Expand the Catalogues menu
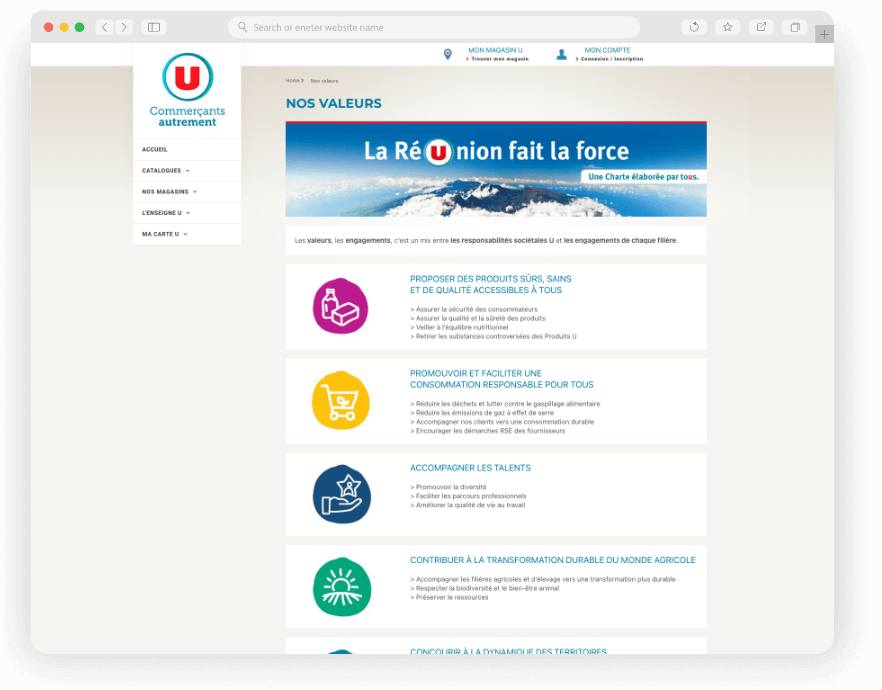Image resolution: width=882 pixels, height=690 pixels. 165,171
